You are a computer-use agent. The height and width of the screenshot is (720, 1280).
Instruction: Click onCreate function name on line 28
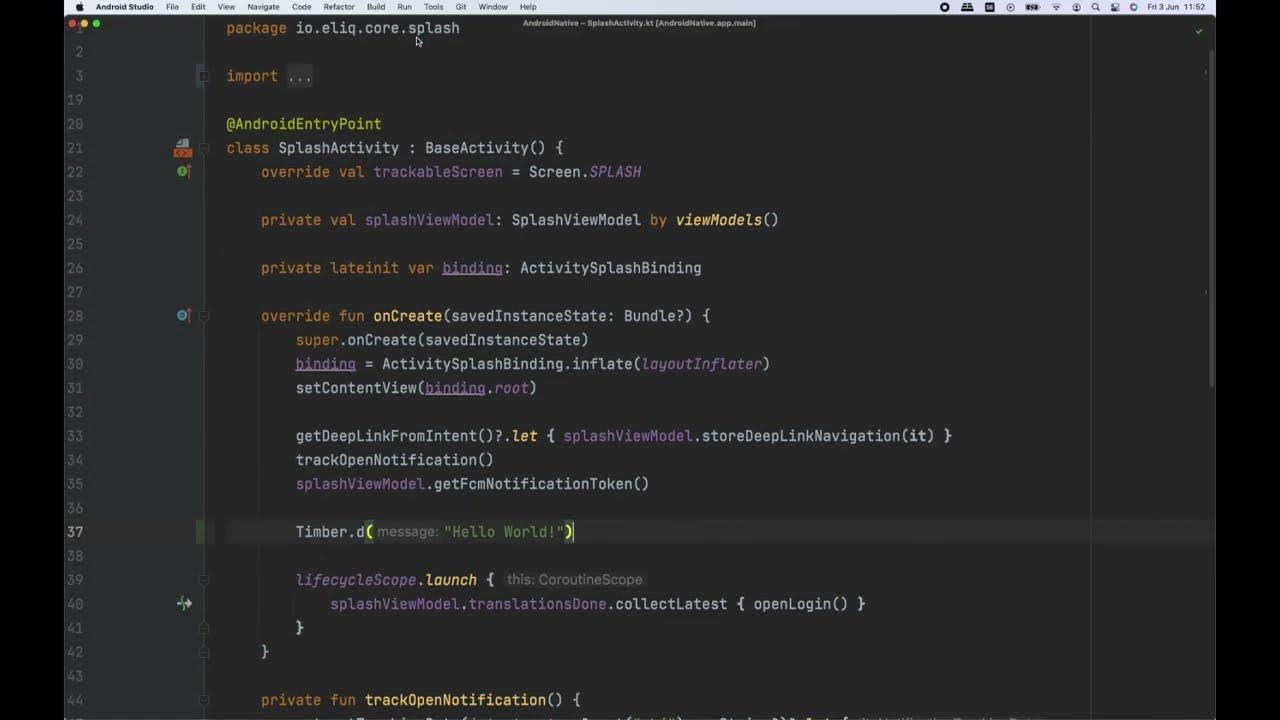click(408, 316)
